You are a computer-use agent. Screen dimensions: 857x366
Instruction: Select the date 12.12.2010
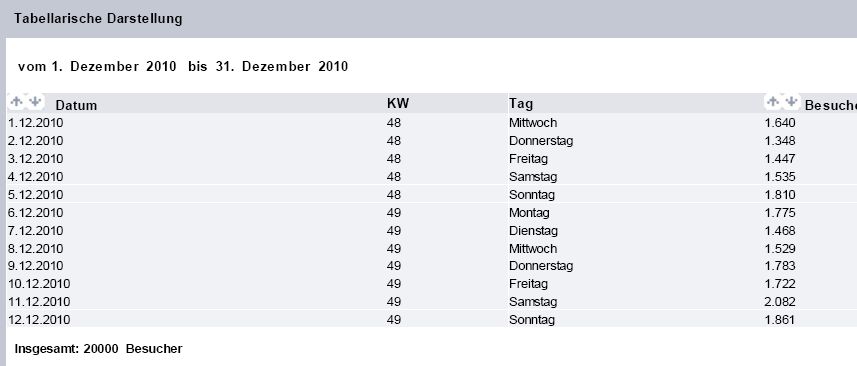(x=39, y=320)
